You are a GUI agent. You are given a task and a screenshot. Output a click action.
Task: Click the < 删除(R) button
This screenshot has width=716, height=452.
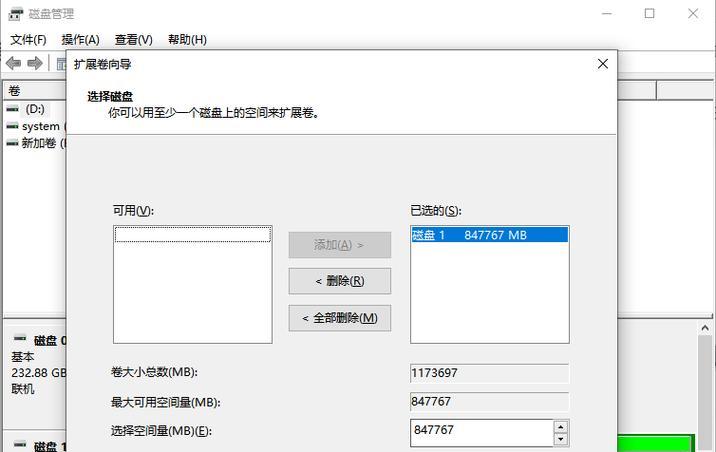tap(340, 281)
